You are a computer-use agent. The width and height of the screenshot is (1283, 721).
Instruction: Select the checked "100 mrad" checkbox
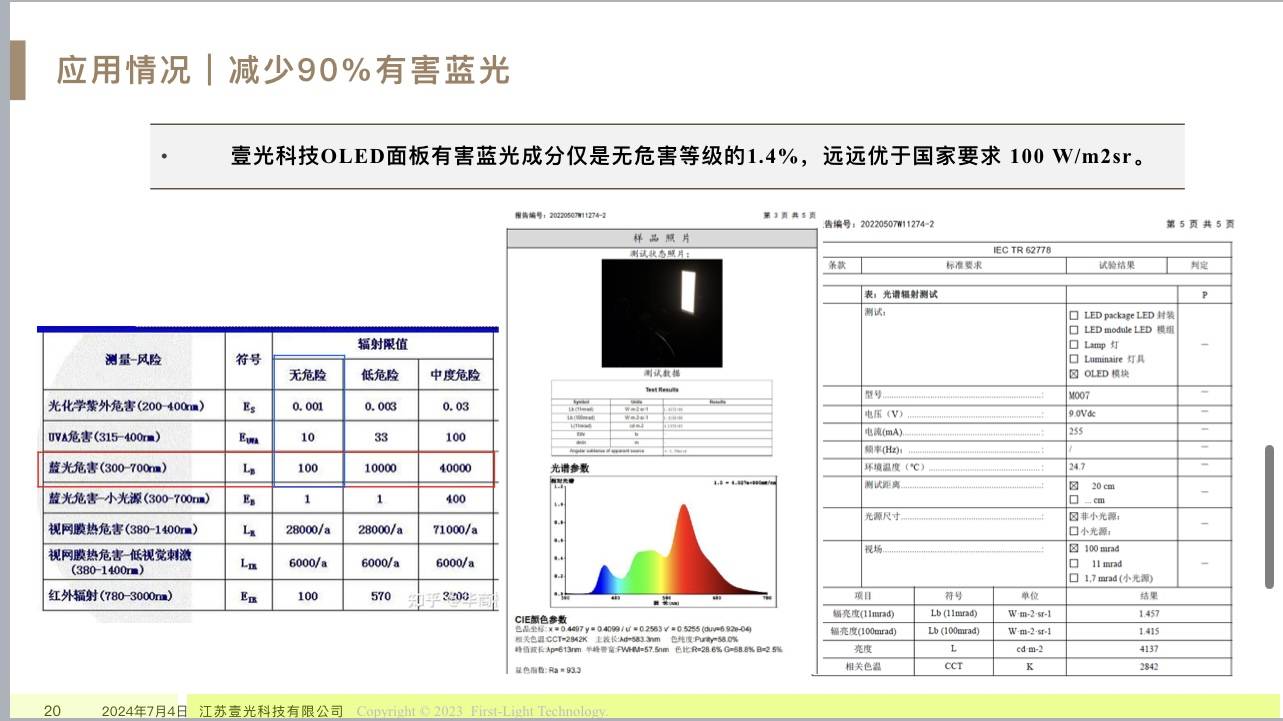tap(1074, 549)
